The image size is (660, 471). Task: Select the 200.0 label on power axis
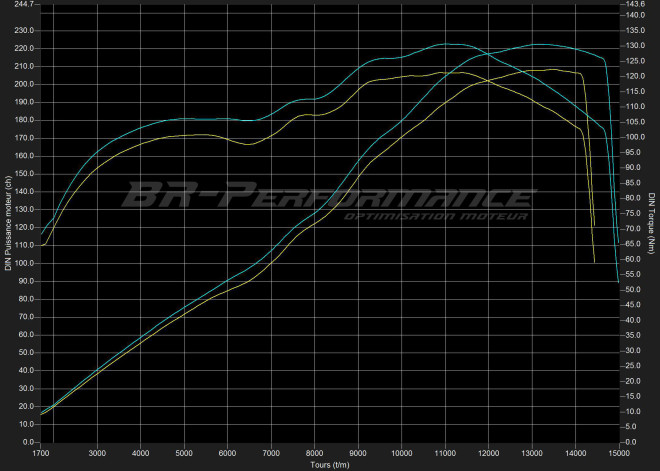[x=24, y=84]
